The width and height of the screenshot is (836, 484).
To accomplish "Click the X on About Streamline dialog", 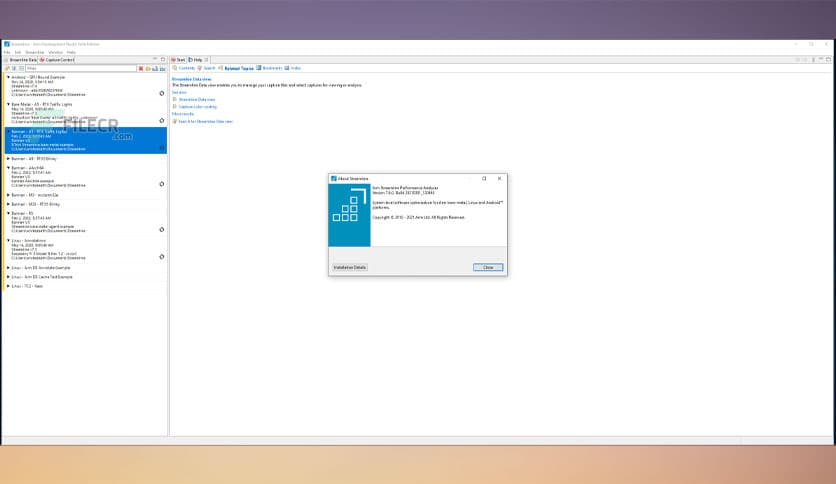I will click(500, 179).
